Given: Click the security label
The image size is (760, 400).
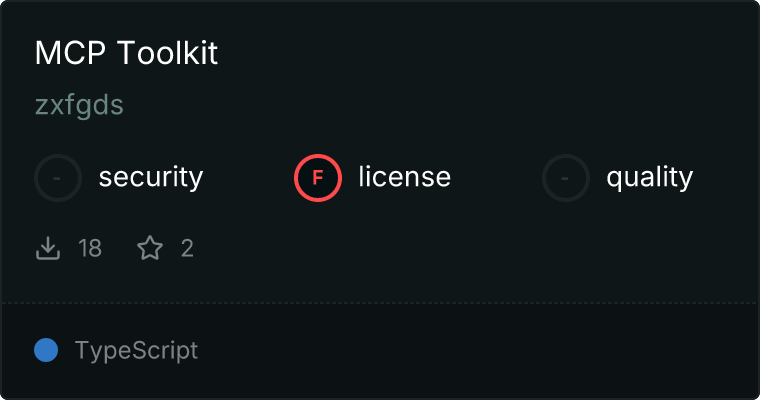Looking at the screenshot, I should 151,178.
